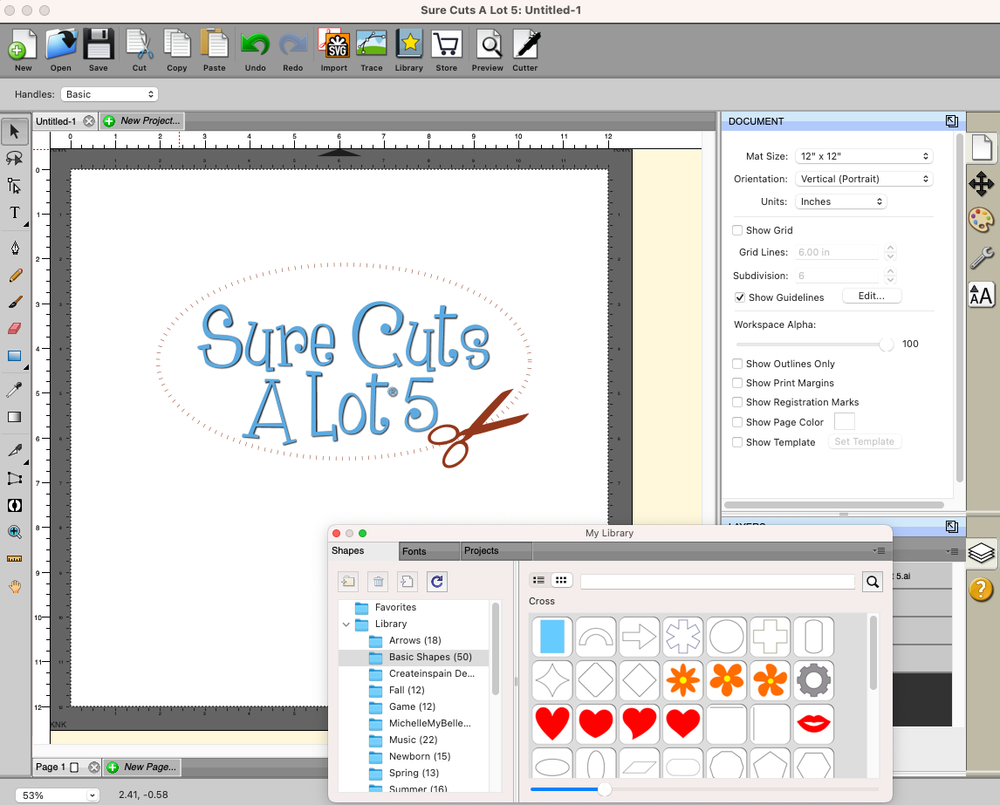The image size is (1000, 805).
Task: Switch to the Fonts tab in My Library
Action: pyautogui.click(x=429, y=550)
